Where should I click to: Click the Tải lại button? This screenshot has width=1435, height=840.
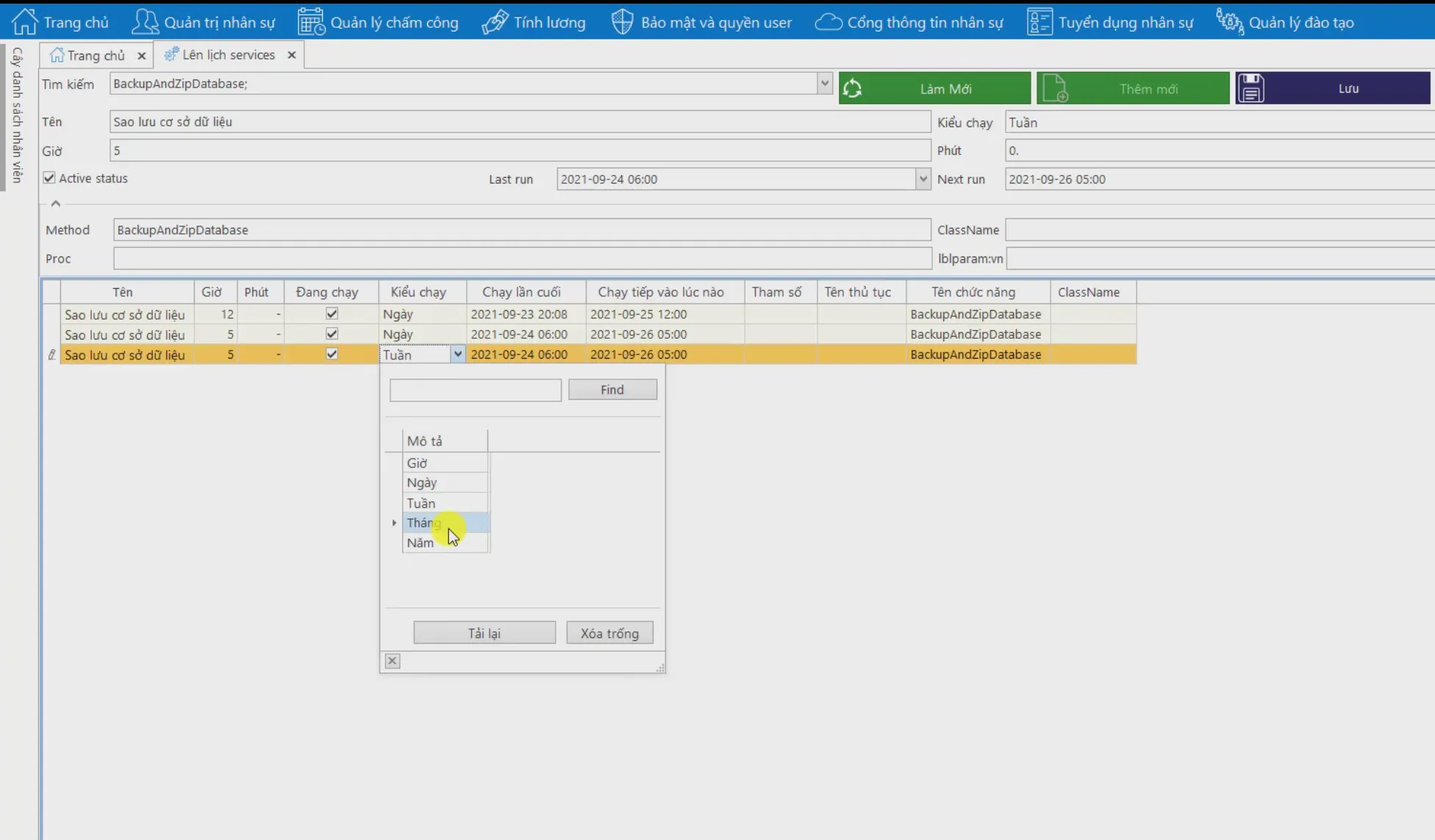[484, 633]
